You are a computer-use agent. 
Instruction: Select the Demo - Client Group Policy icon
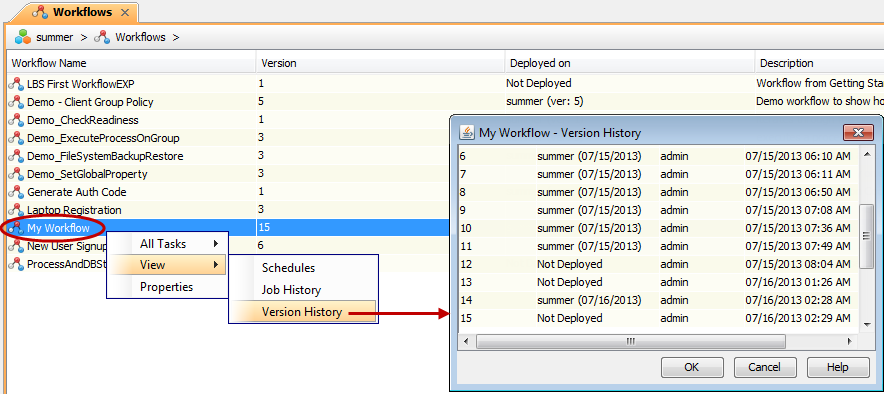click(x=16, y=102)
